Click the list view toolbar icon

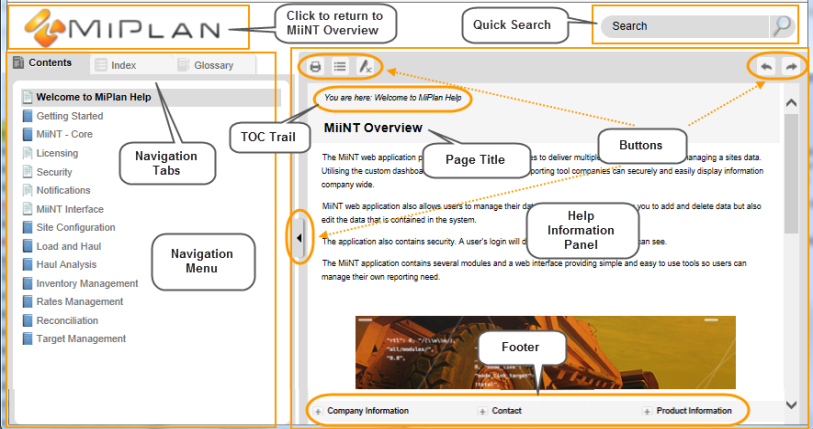[x=340, y=66]
